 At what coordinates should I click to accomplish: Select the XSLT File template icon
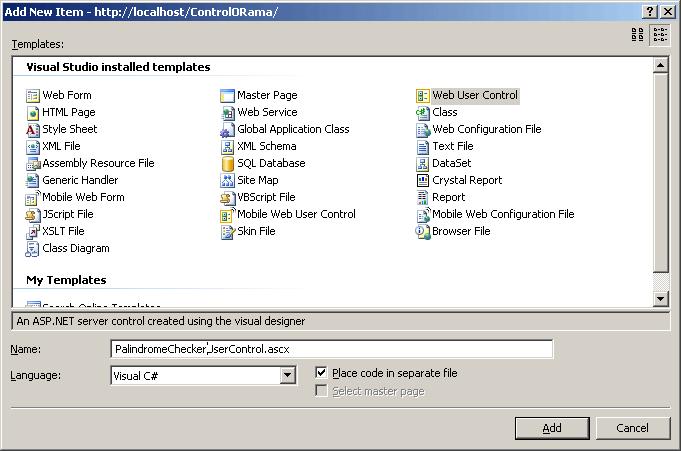33,232
